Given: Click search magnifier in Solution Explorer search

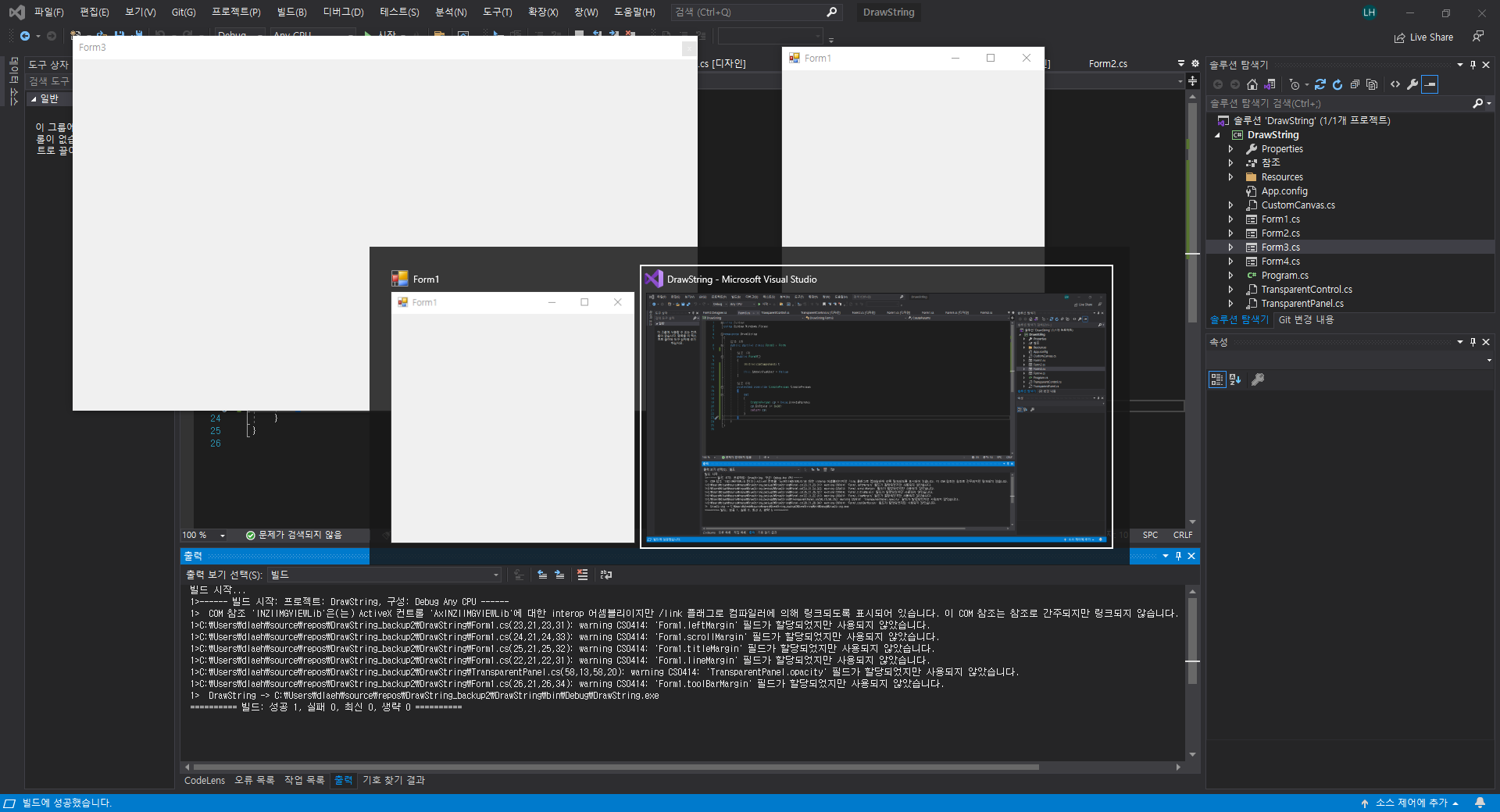Looking at the screenshot, I should click(1477, 103).
